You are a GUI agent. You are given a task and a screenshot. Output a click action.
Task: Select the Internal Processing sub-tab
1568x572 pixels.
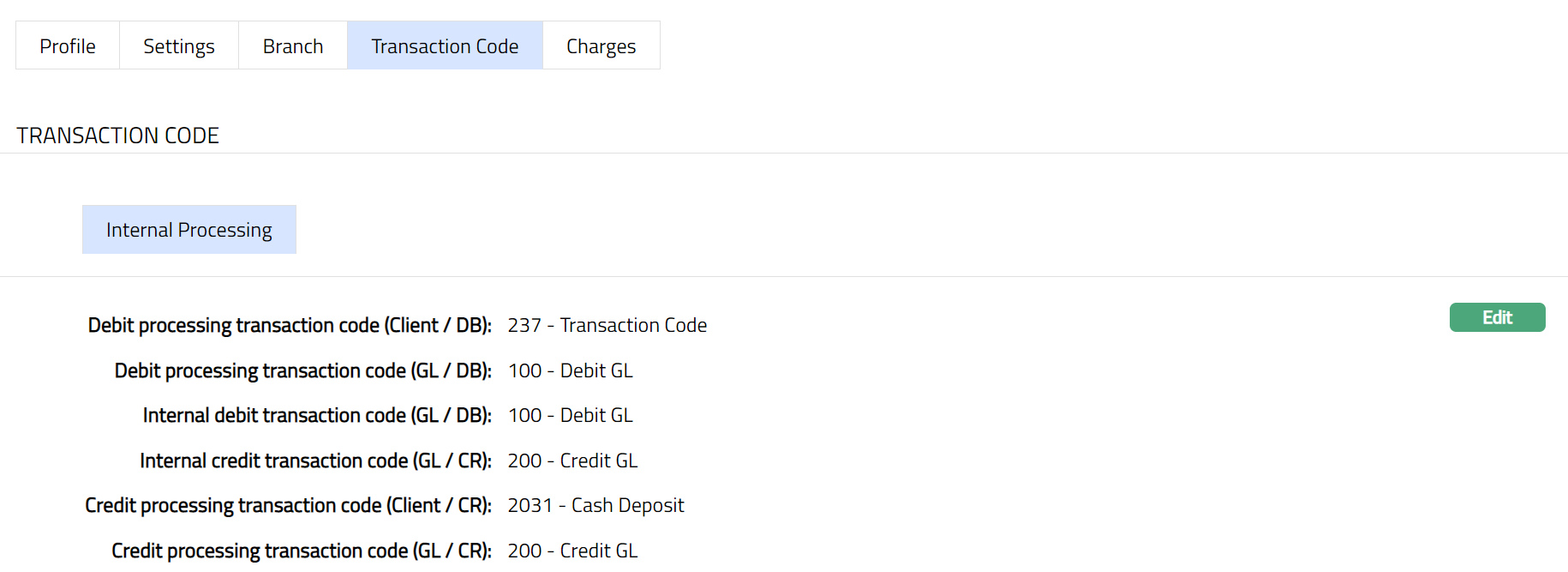[x=189, y=230]
